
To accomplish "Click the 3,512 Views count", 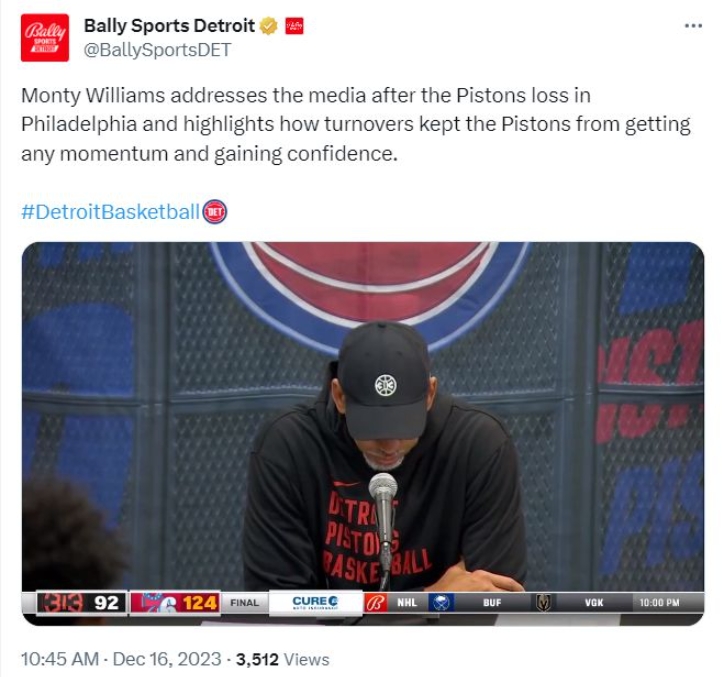I will coord(283,659).
